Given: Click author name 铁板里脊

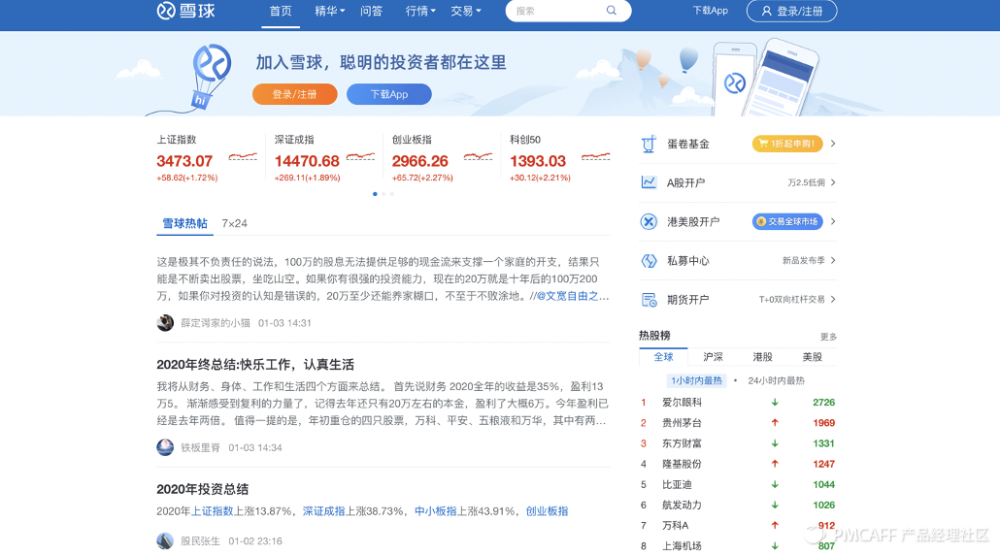Looking at the screenshot, I should 200,448.
